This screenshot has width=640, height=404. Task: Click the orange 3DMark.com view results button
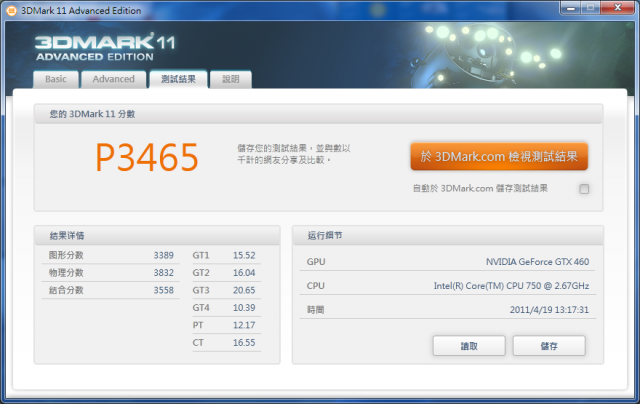[499, 156]
